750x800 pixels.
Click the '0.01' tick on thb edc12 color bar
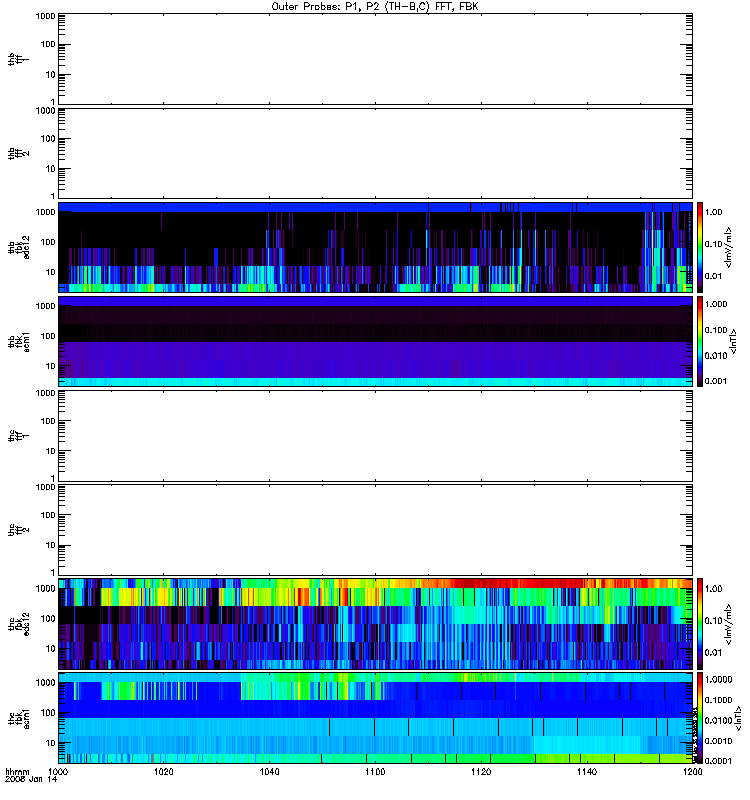click(x=713, y=276)
